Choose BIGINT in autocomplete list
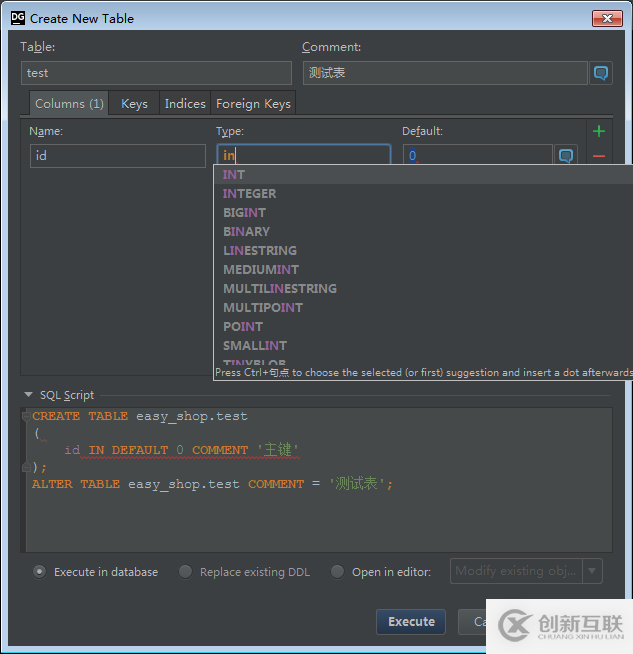Screen dimensions: 633x654 pyautogui.click(x=245, y=213)
